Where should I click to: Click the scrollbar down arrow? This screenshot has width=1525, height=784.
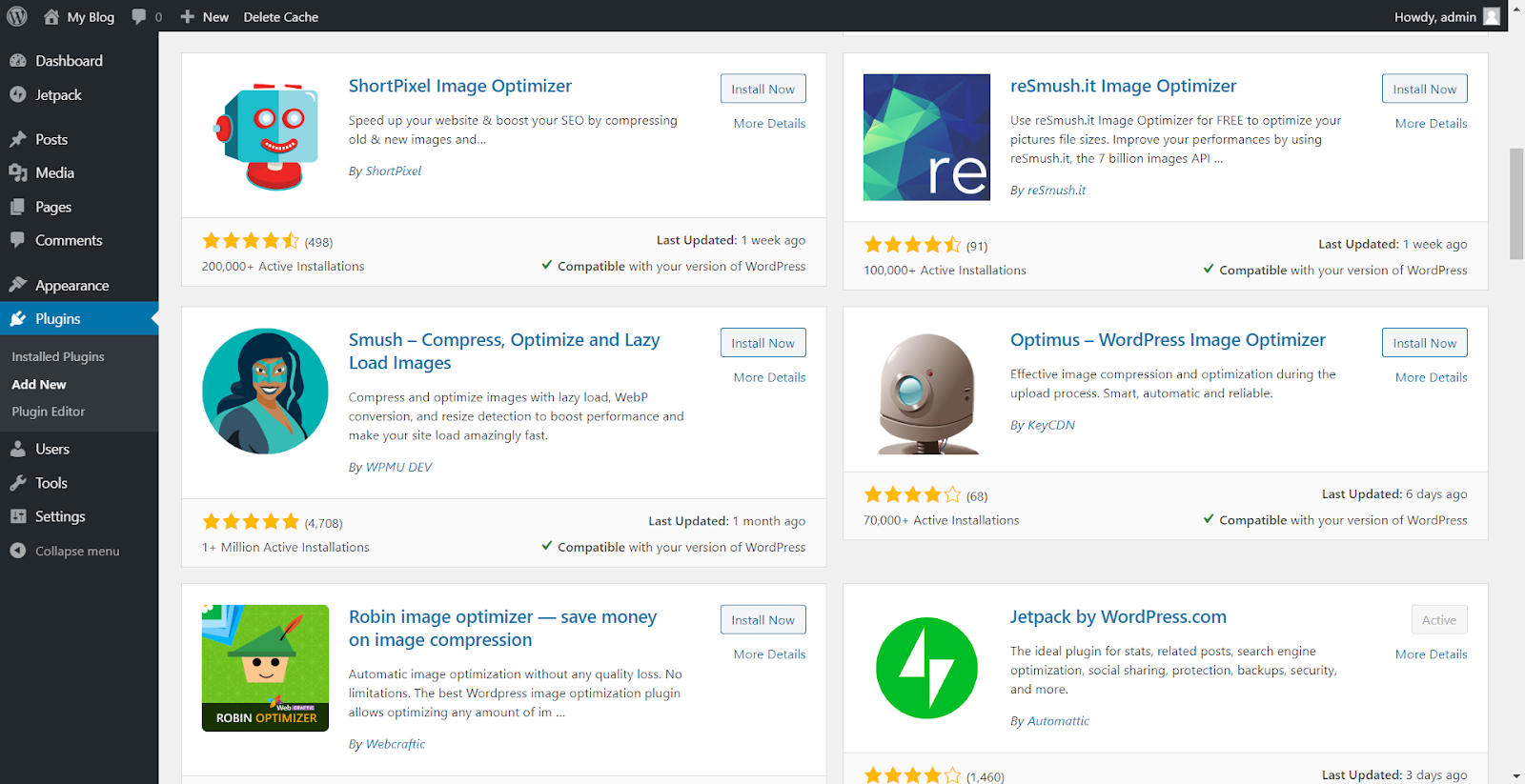tap(1516, 776)
